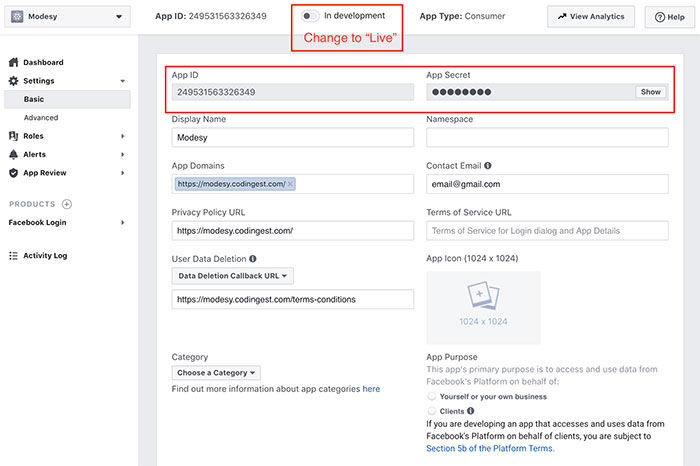The height and width of the screenshot is (466, 700).
Task: Click the Settings gear icon in sidebar
Action: (x=14, y=81)
